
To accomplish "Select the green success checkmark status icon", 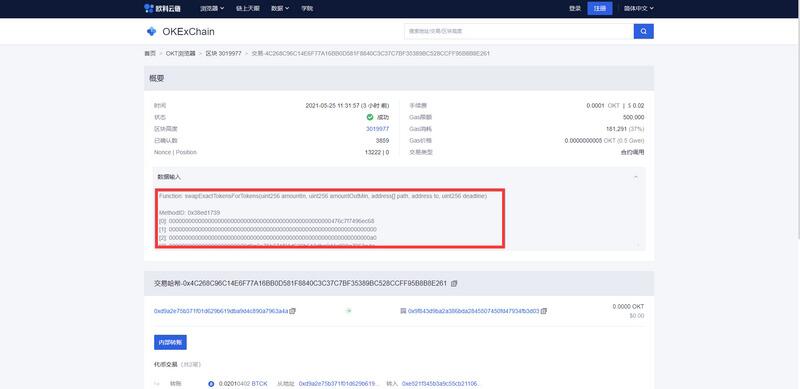I will click(370, 117).
